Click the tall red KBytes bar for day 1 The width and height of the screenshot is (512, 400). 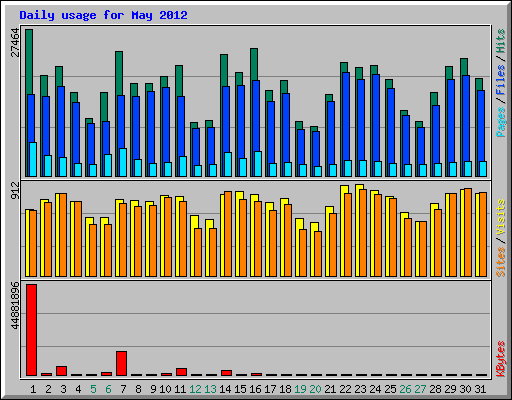coord(32,330)
